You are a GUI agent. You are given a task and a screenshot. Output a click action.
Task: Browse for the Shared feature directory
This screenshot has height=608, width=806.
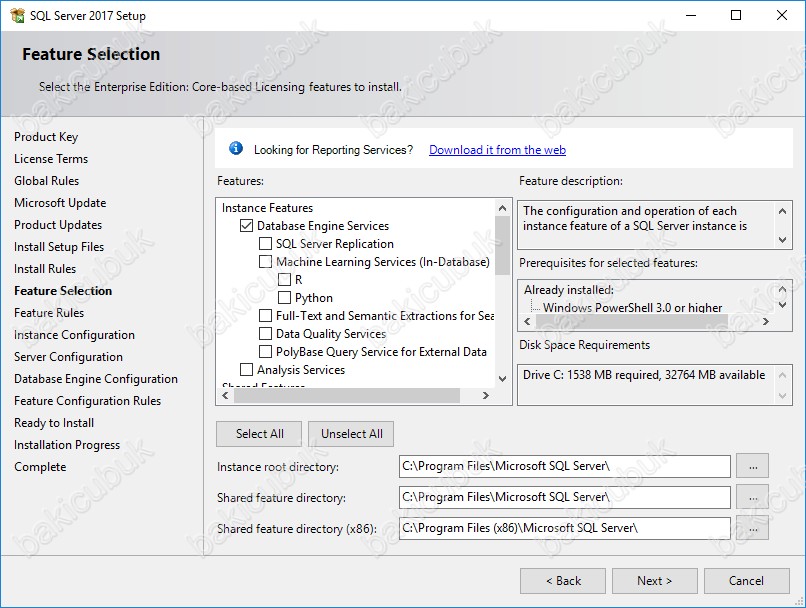(753, 498)
